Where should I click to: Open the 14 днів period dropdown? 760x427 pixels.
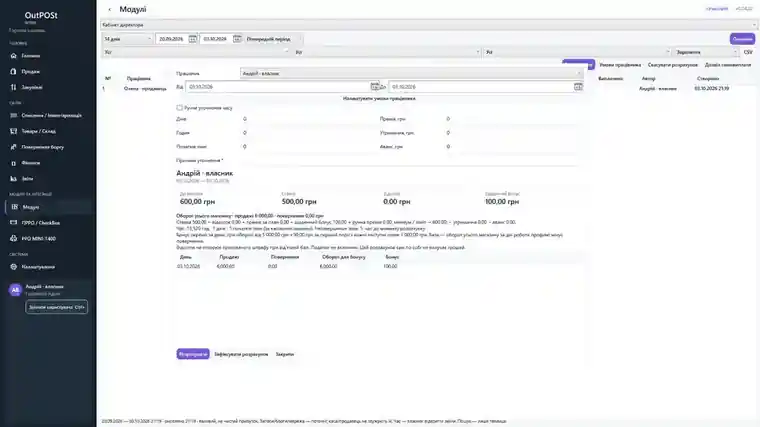pyautogui.click(x=127, y=39)
